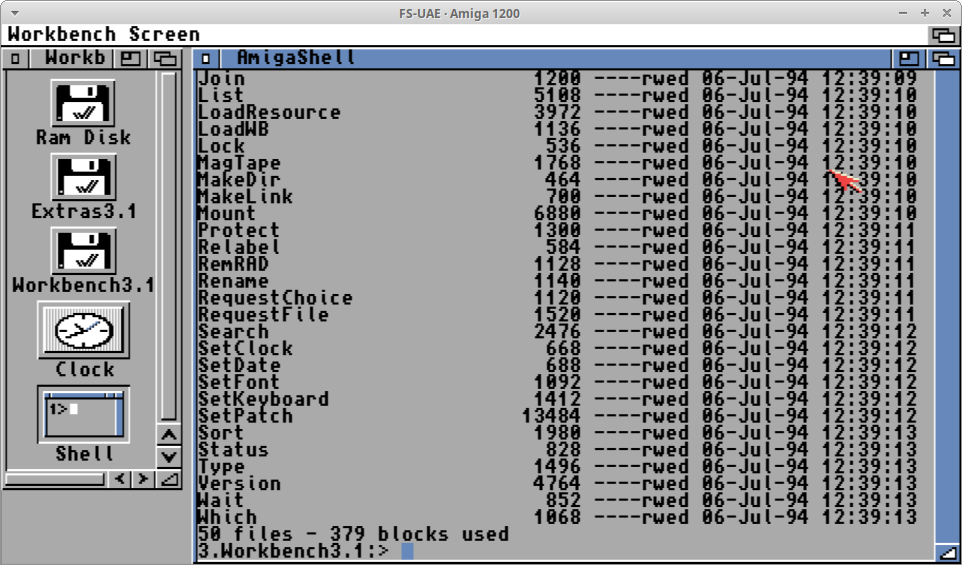Click the AmigaShell window title bar
962x565 pixels.
point(555,59)
